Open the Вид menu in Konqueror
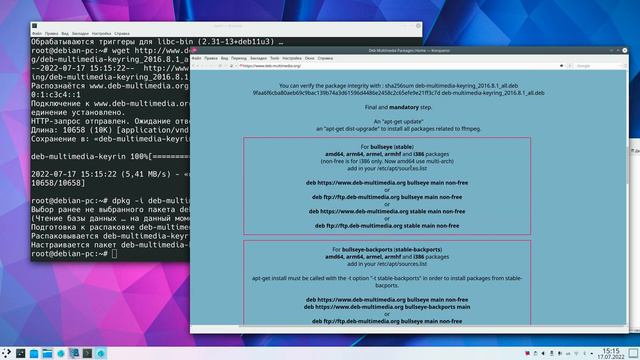The width and height of the screenshot is (640, 360). coord(224,58)
